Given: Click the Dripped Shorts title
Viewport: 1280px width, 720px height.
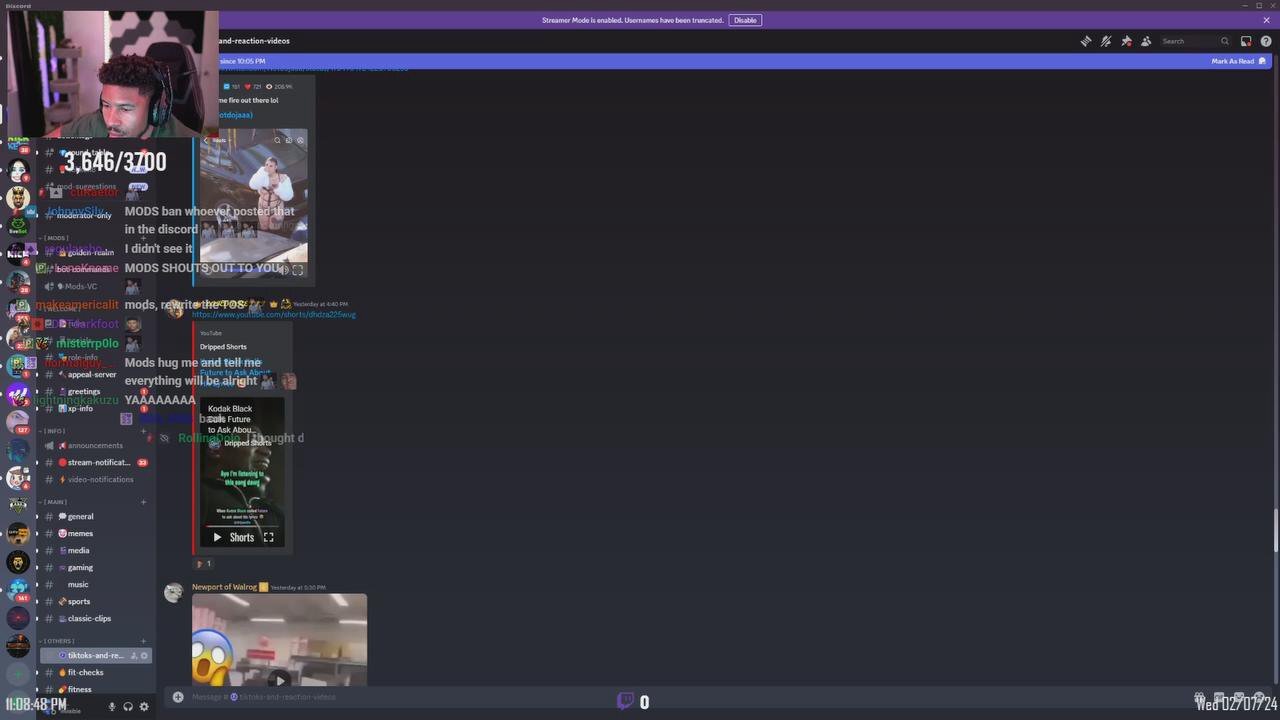Looking at the screenshot, I should pyautogui.click(x=223, y=347).
